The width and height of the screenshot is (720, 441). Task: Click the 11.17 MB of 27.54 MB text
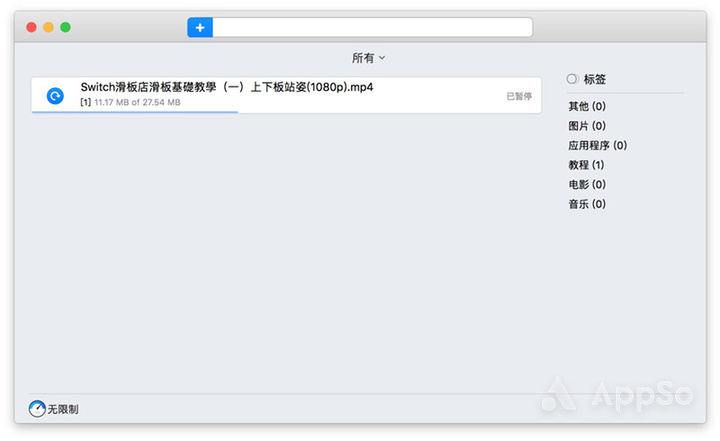point(137,102)
